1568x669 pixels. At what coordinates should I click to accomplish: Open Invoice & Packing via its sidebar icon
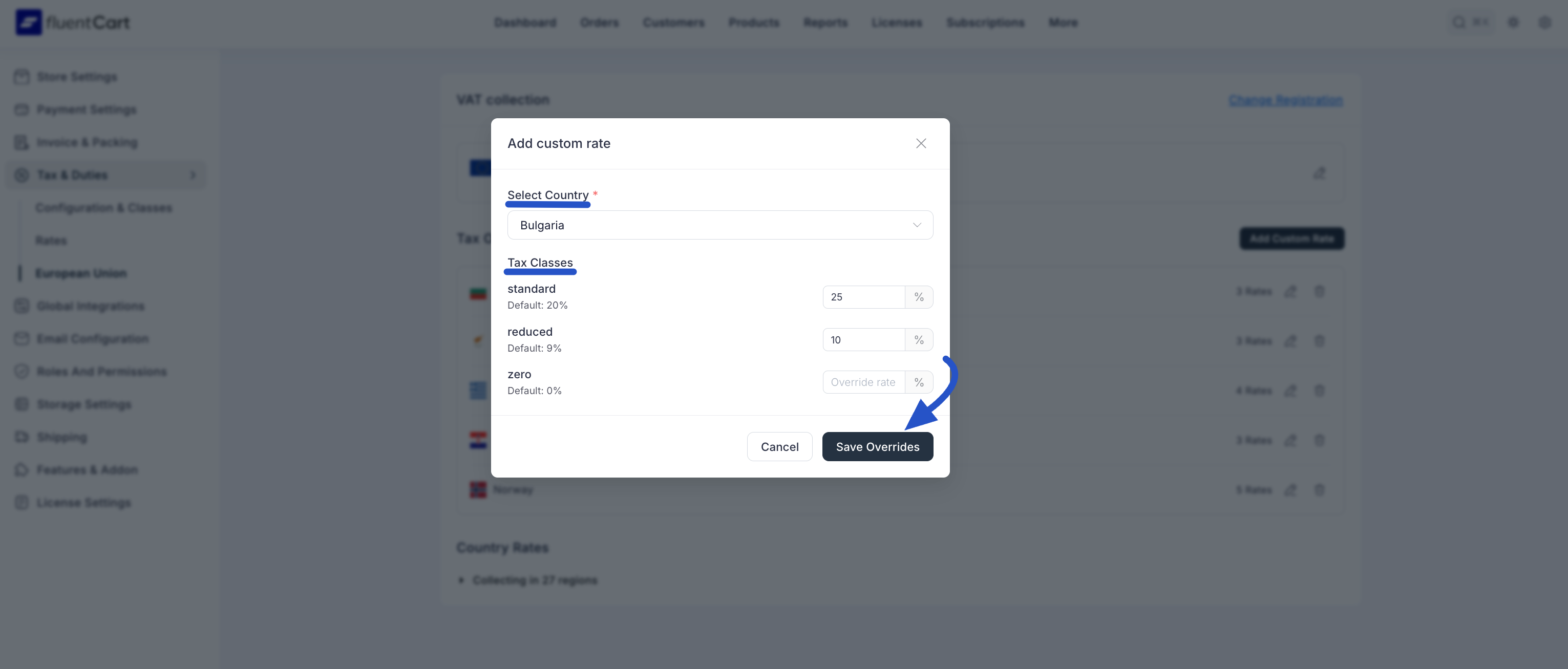coord(22,142)
